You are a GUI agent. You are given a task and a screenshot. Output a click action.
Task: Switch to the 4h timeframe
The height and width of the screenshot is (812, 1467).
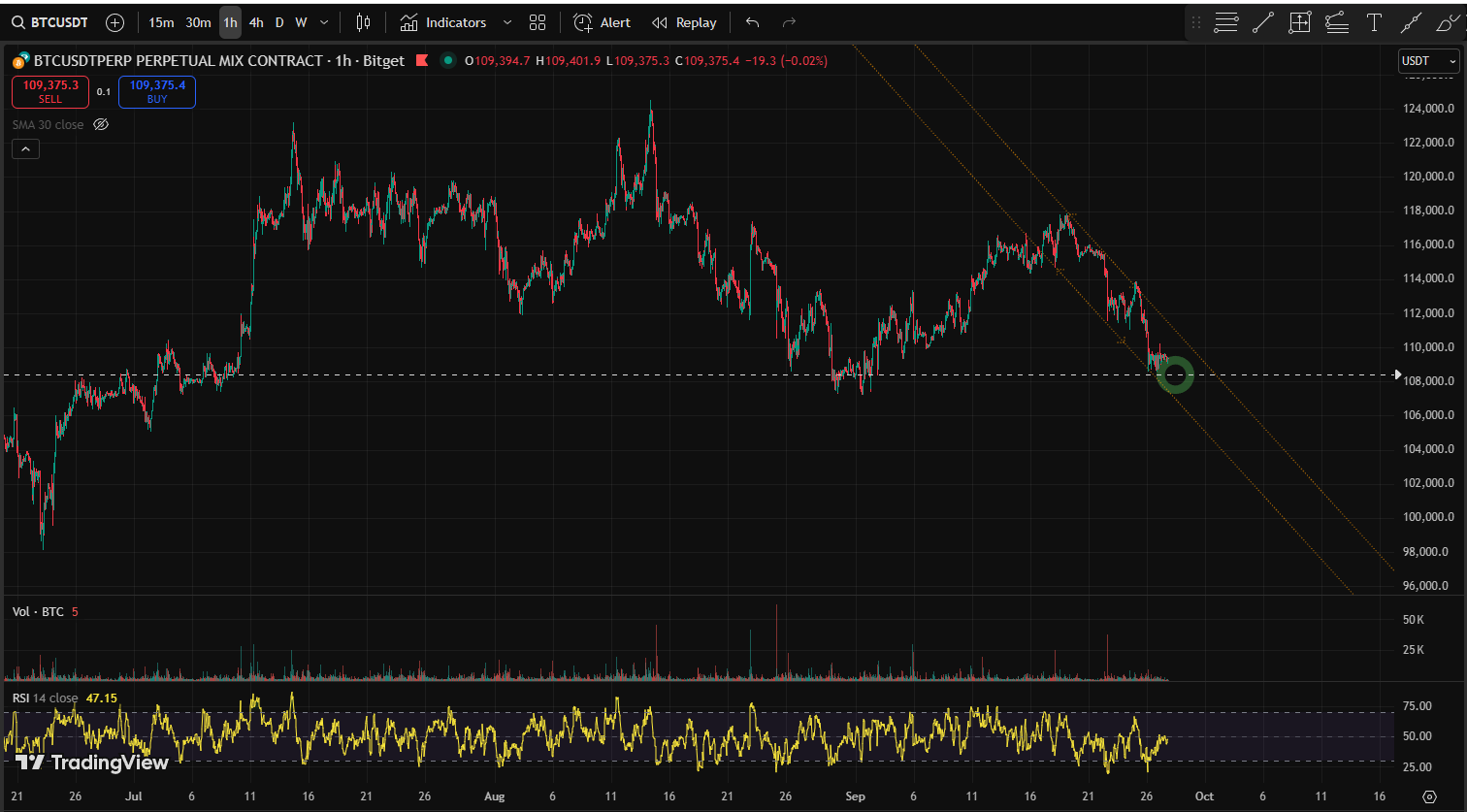pos(255,22)
